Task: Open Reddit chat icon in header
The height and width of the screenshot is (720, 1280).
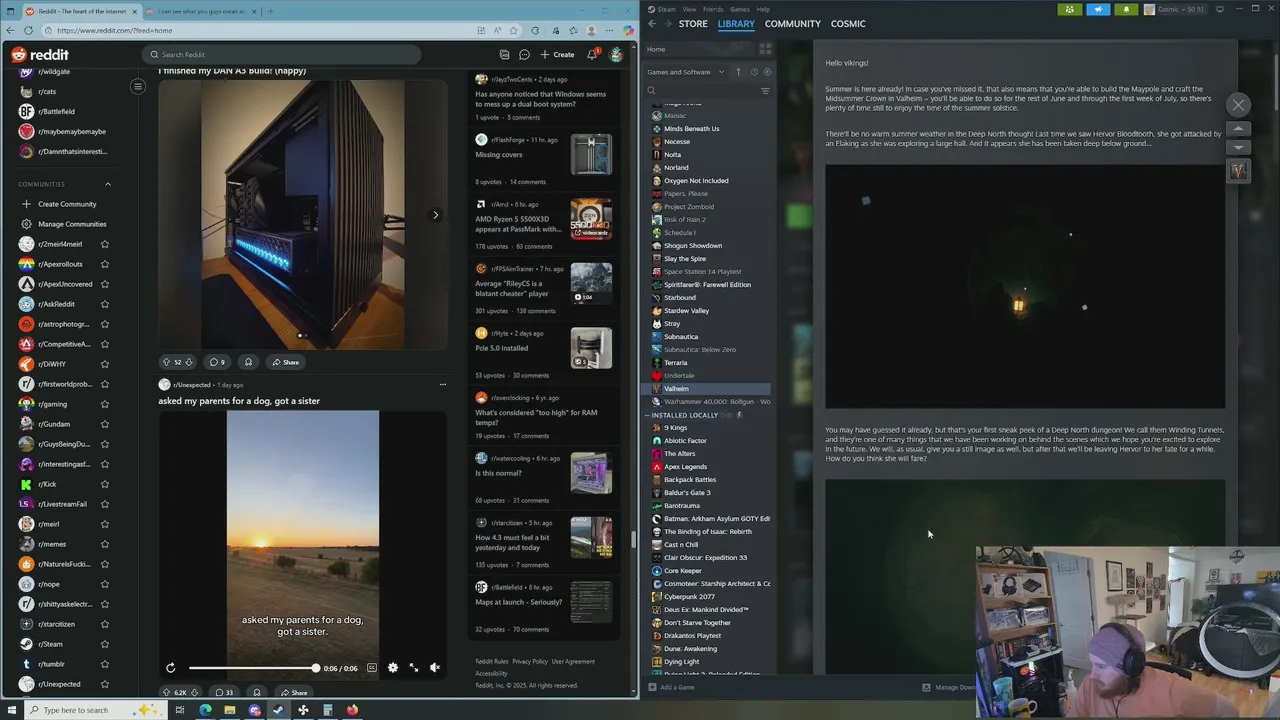Action: (x=524, y=55)
